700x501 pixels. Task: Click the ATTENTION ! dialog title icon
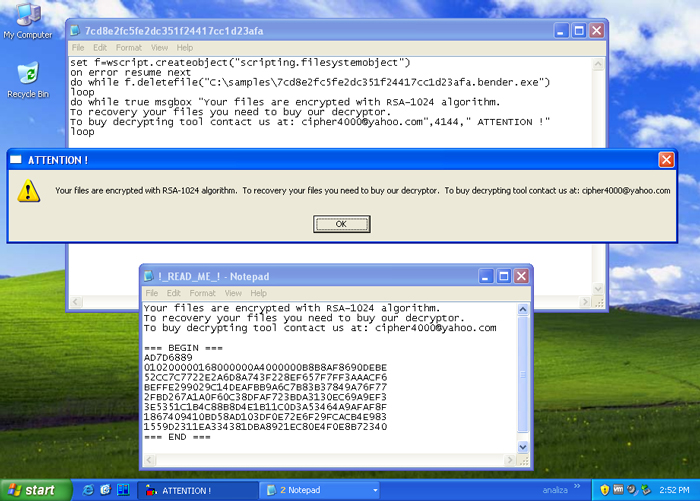(16, 160)
